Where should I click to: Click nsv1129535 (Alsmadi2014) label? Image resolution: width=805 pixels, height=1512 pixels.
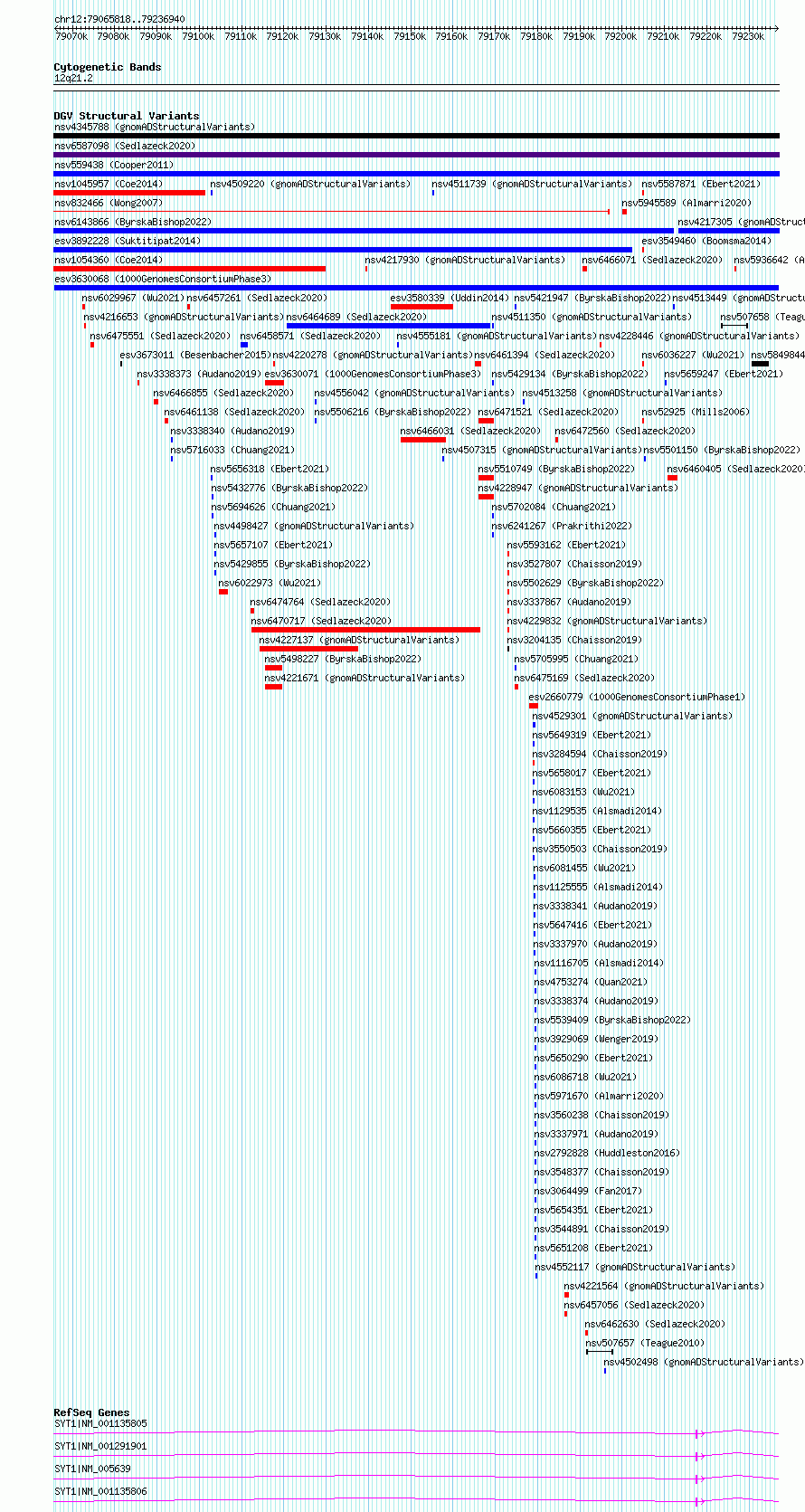pos(597,812)
